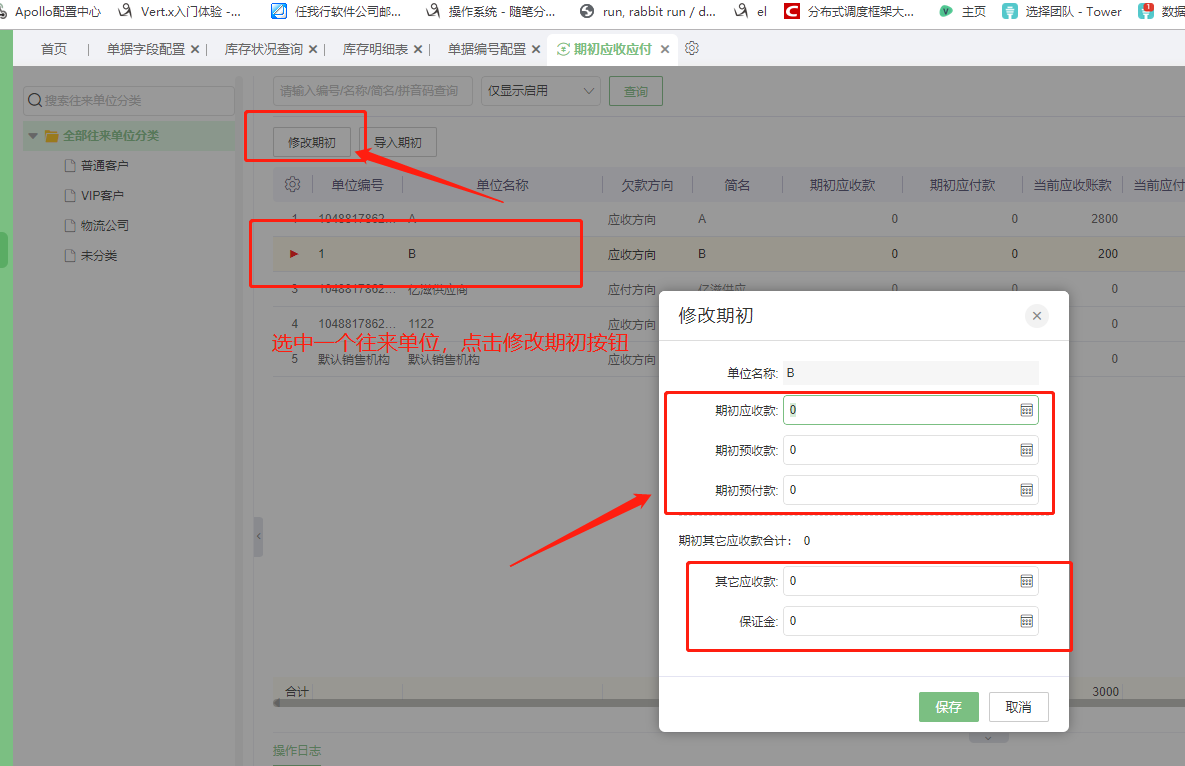Click the 其它应收款 input field
This screenshot has height=766, width=1185.
click(x=911, y=581)
